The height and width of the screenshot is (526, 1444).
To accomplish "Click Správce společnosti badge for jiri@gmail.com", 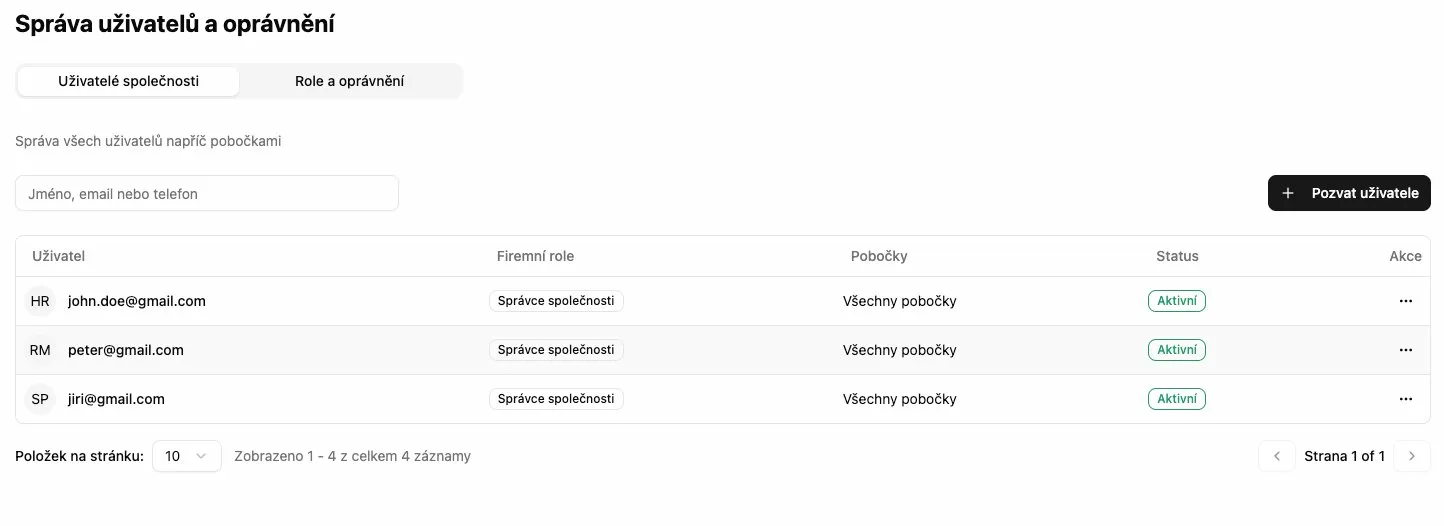I will coord(556,399).
